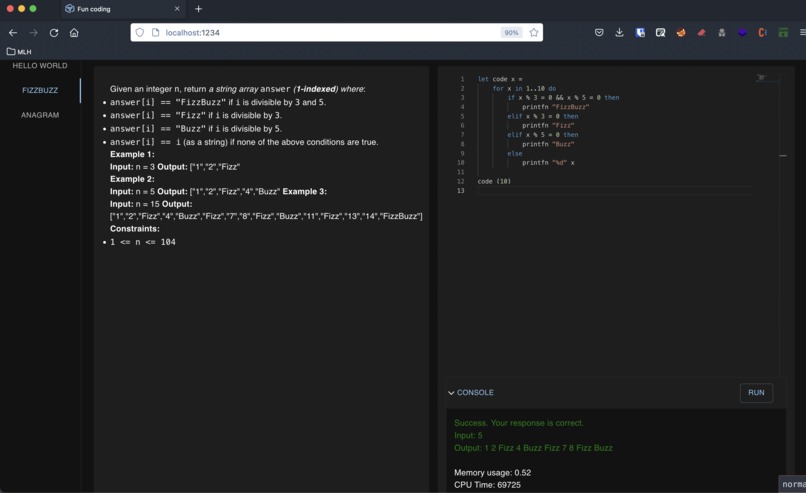Screen dimensions: 806x493
Task: Open the Pocket save icon
Action: pos(599,32)
